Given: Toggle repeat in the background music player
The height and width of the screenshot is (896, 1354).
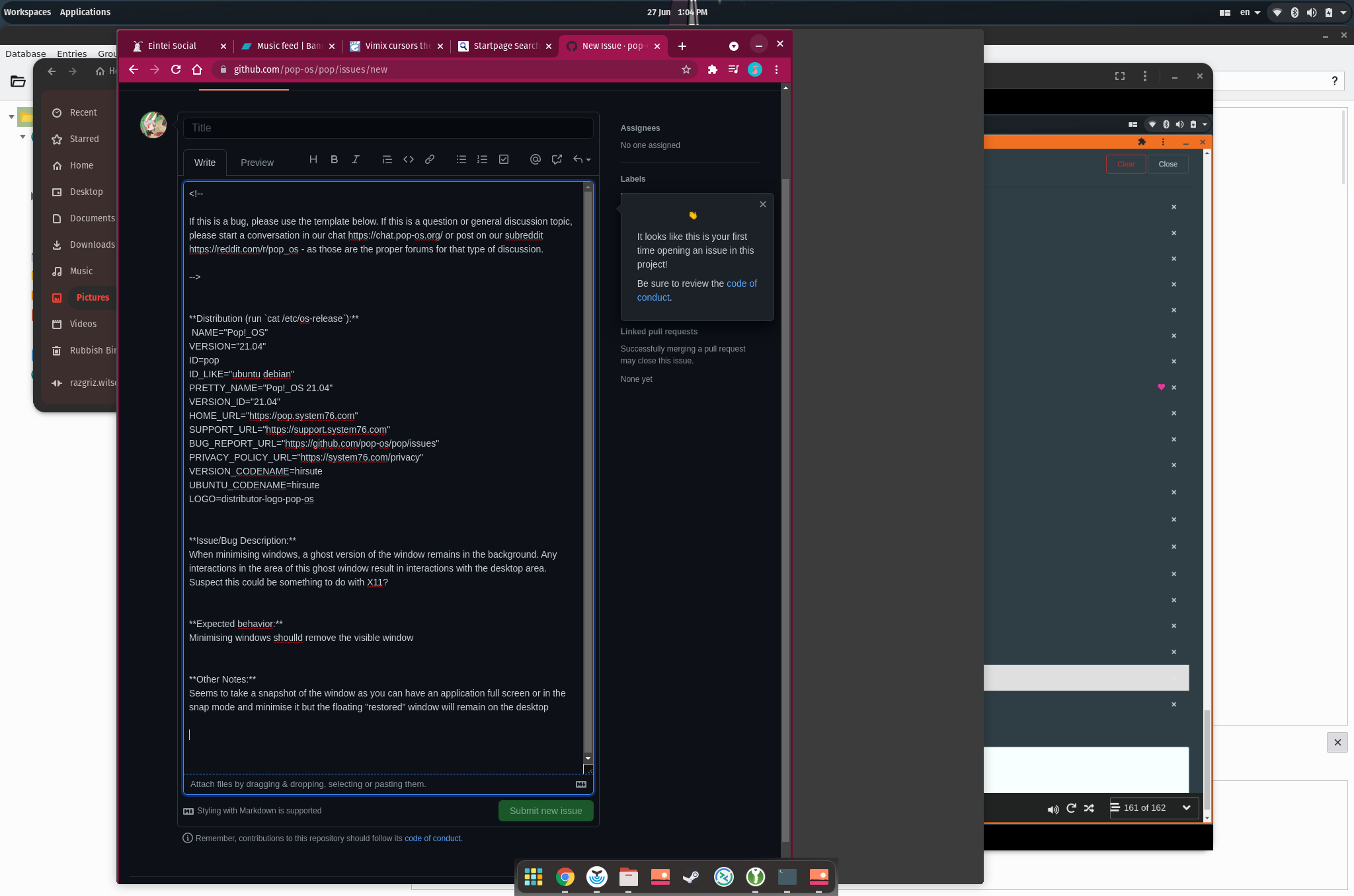Looking at the screenshot, I should click(x=1071, y=808).
